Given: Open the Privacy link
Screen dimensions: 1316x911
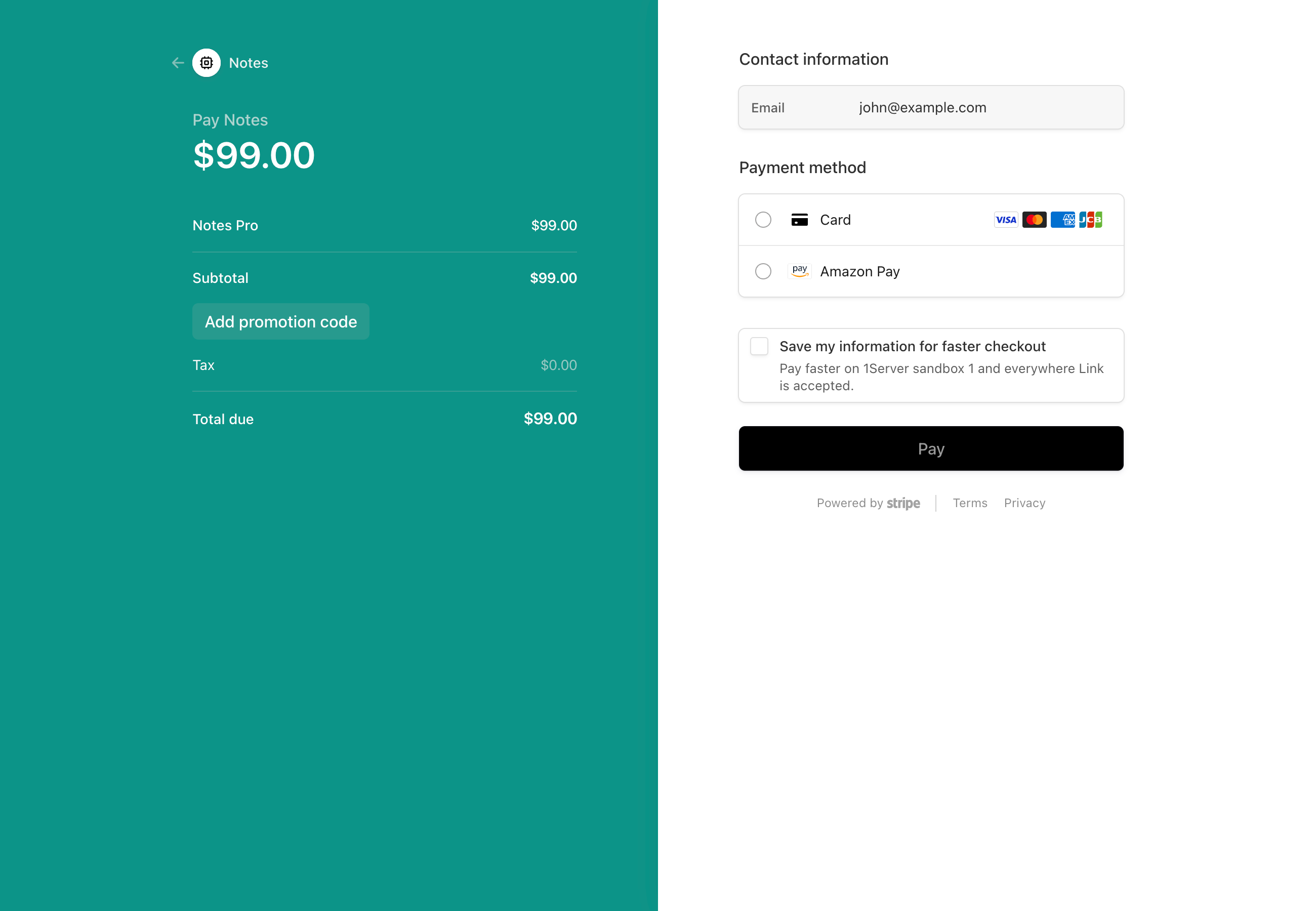Looking at the screenshot, I should pyautogui.click(x=1024, y=503).
